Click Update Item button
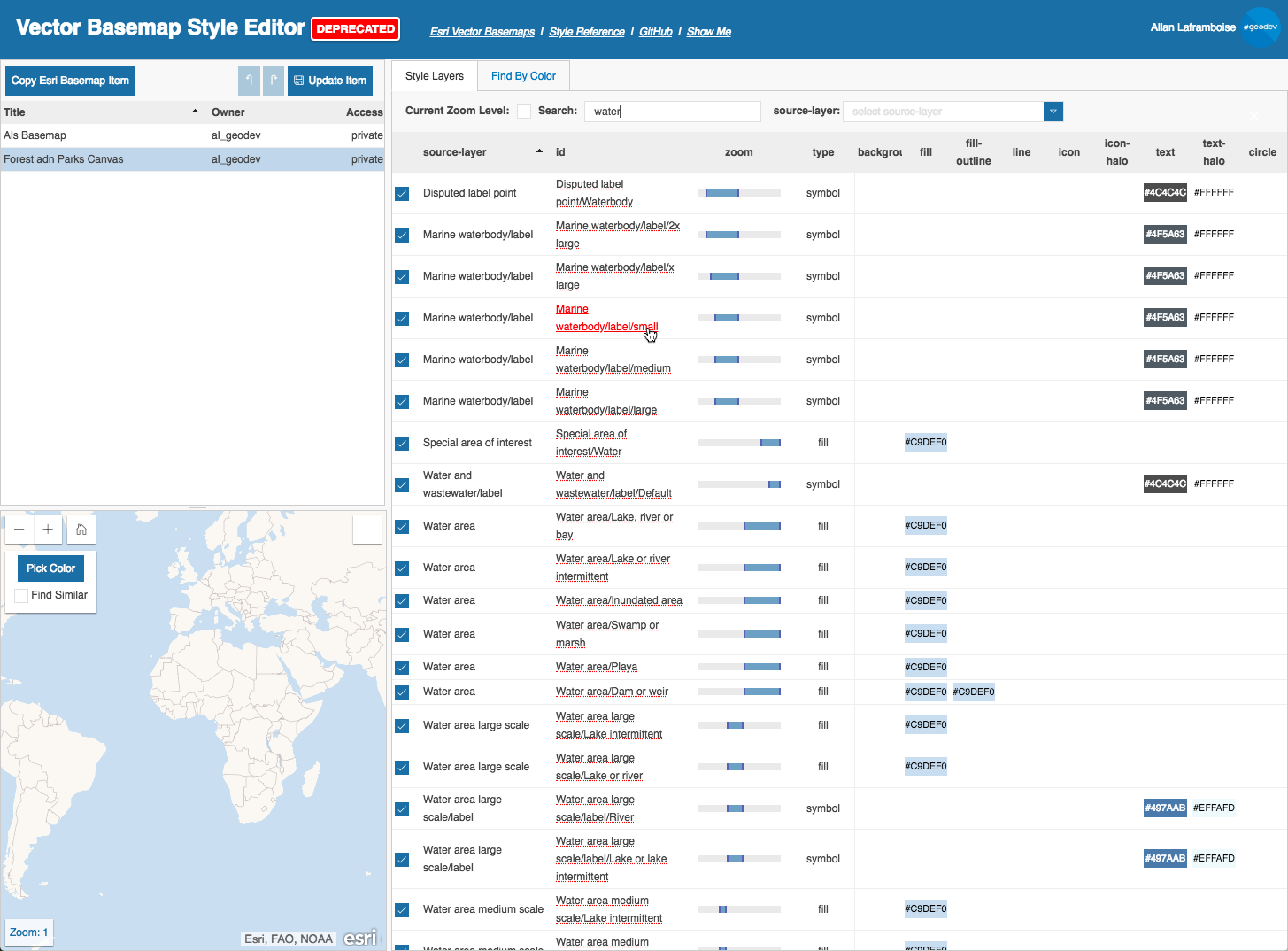This screenshot has height=951, width=1288. [x=330, y=81]
